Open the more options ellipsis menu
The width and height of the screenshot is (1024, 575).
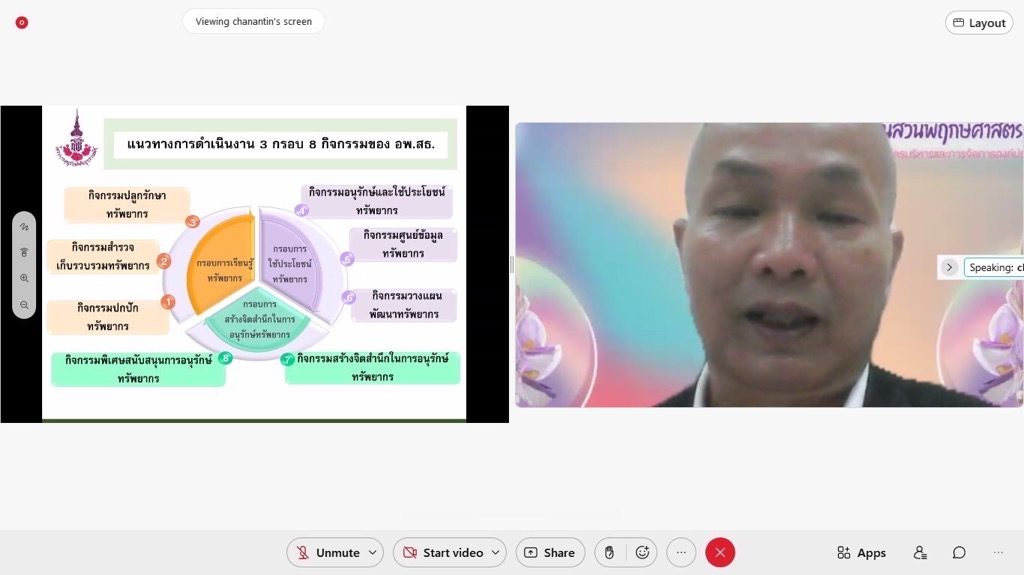pos(681,553)
